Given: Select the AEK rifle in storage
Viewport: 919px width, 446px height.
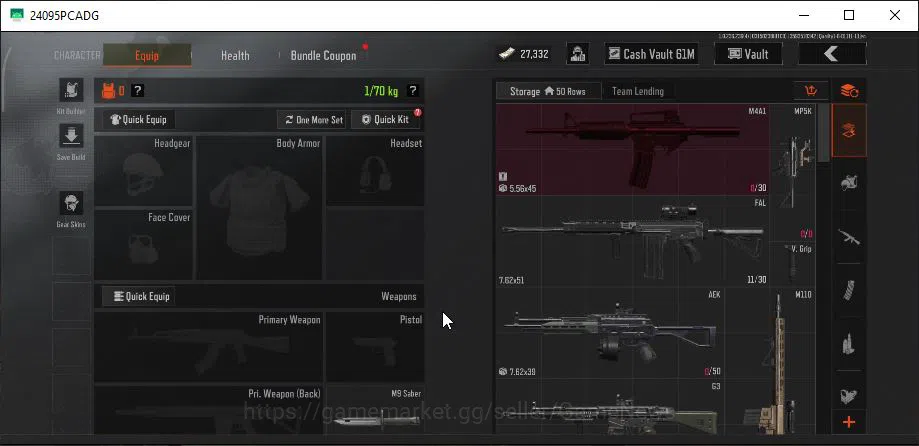Looking at the screenshot, I should point(610,333).
